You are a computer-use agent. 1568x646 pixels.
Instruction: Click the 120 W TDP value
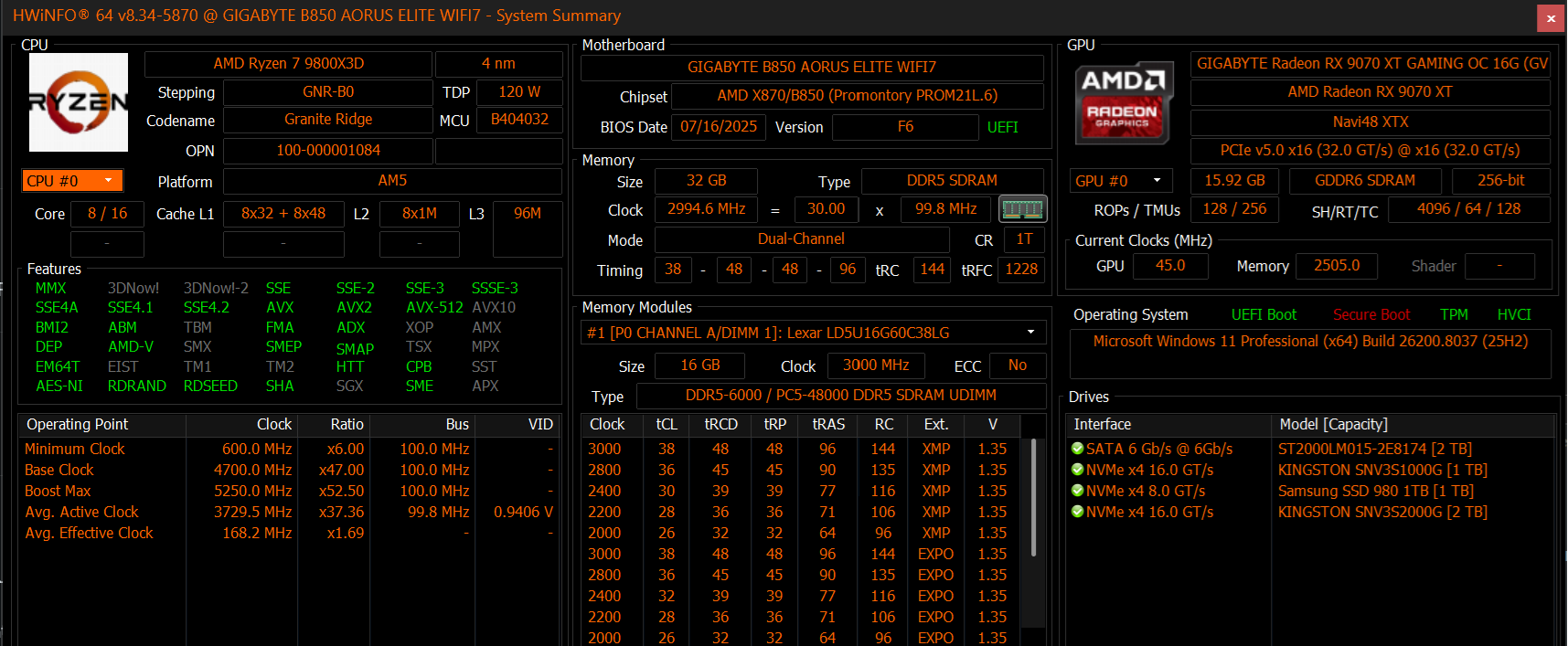[x=519, y=92]
